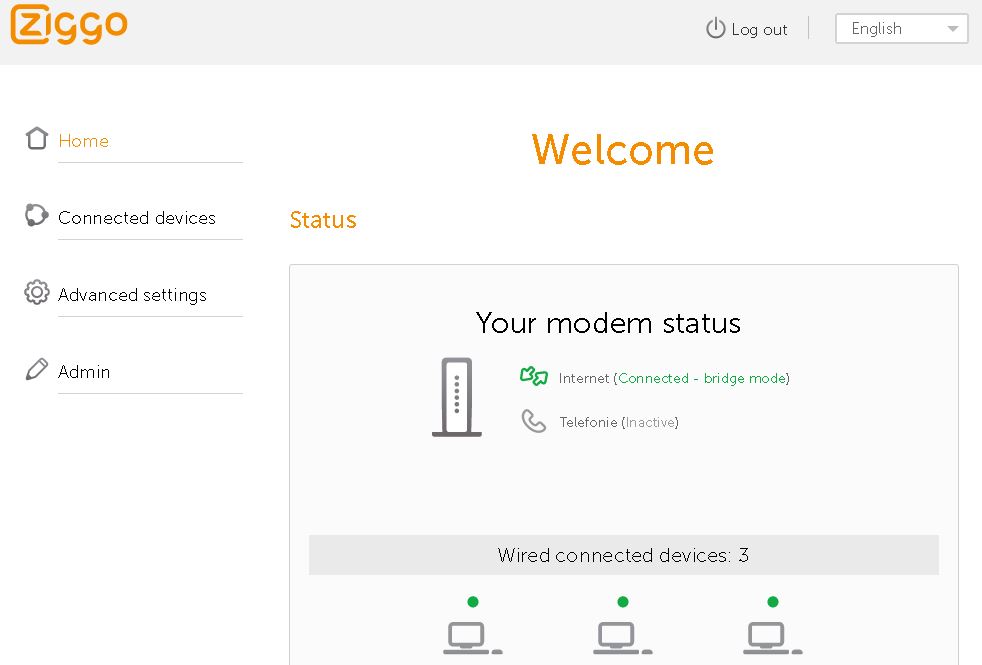The width and height of the screenshot is (982, 665).
Task: Click the Home house icon
Action: (x=37, y=139)
